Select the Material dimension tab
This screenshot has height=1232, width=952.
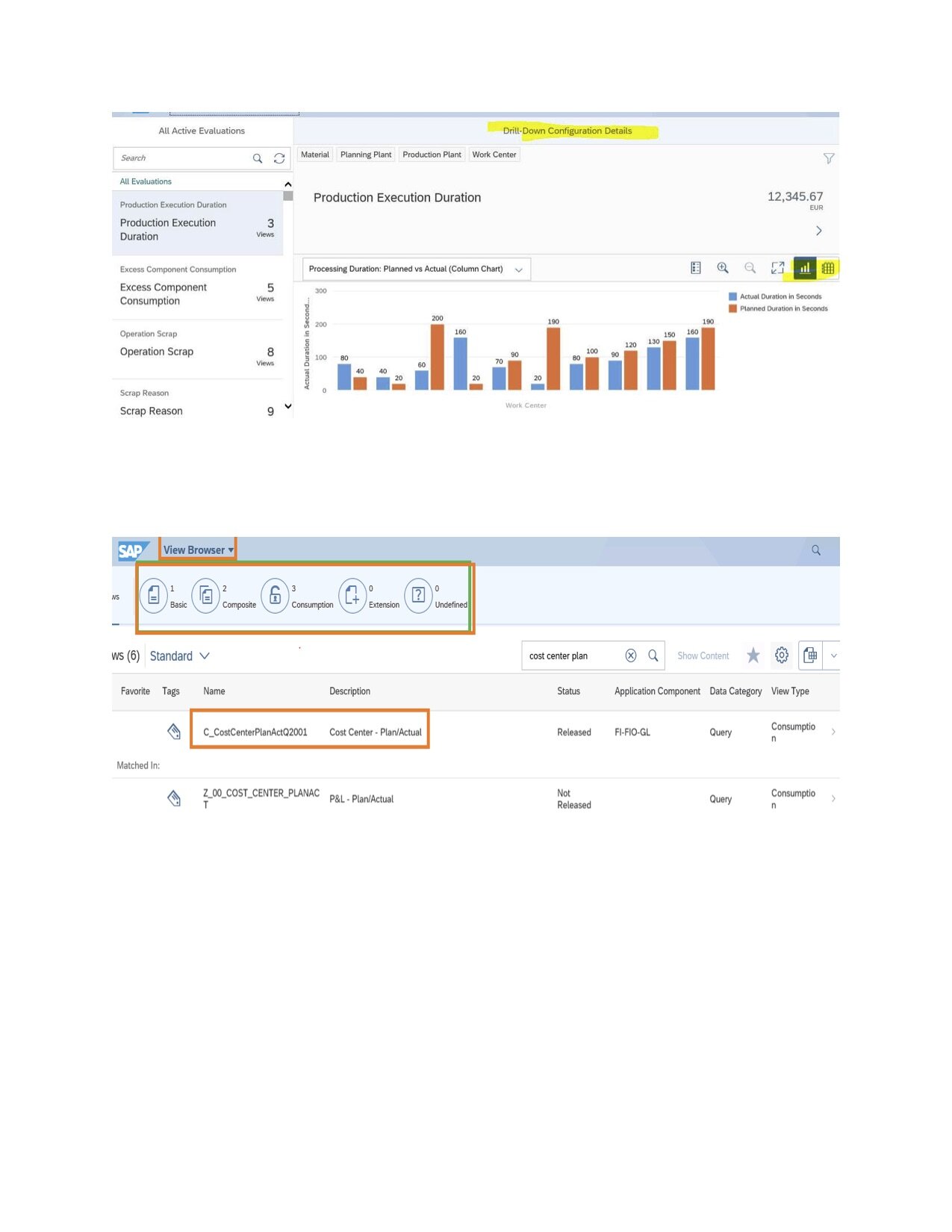(x=315, y=155)
